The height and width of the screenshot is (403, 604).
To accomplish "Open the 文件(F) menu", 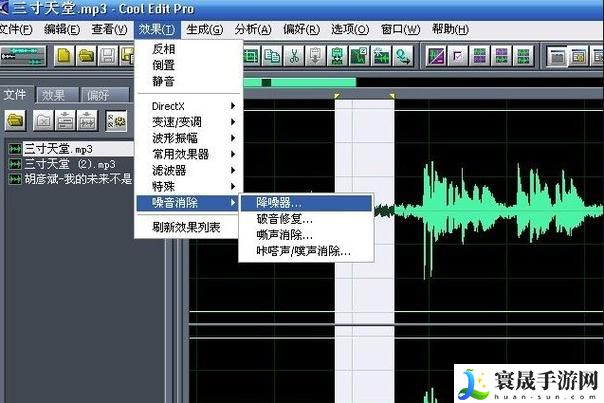I will 15,29.
